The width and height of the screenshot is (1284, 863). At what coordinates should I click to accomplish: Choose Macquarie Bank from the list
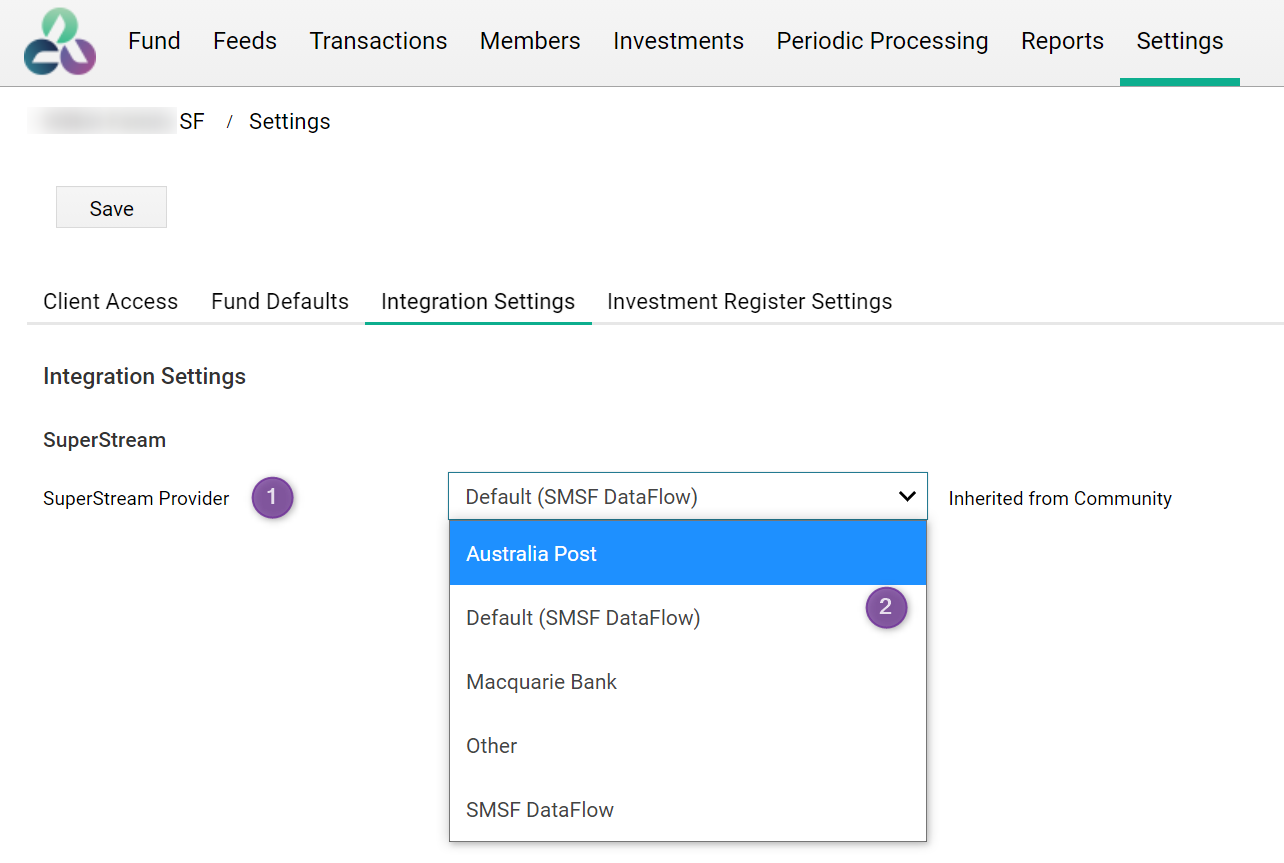(688, 681)
